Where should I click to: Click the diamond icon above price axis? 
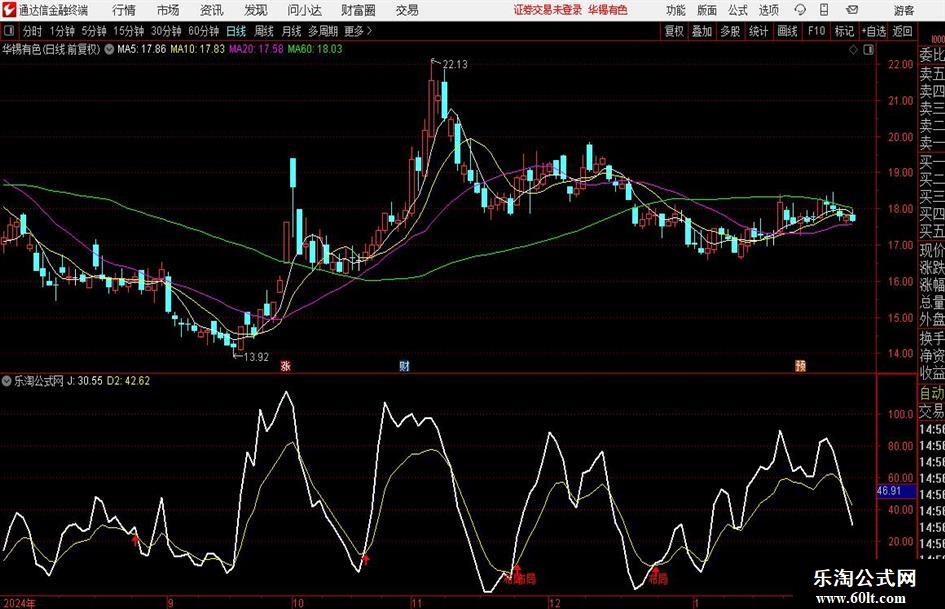point(853,50)
